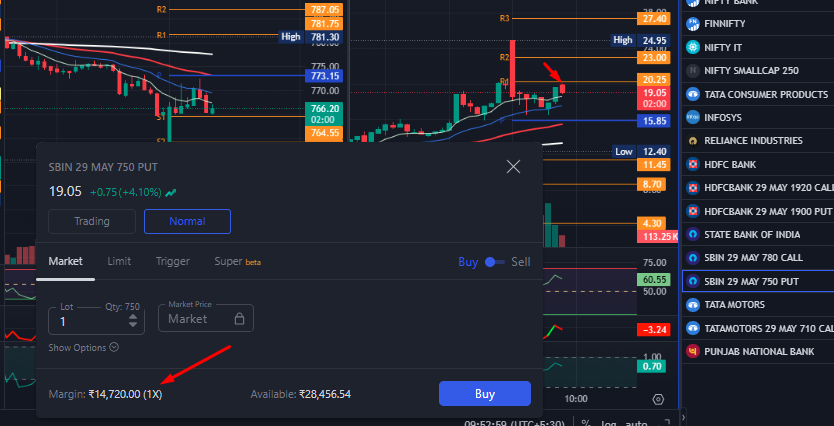The height and width of the screenshot is (426, 834).
Task: Click the High 24.95 label on right chart
Action: point(641,40)
